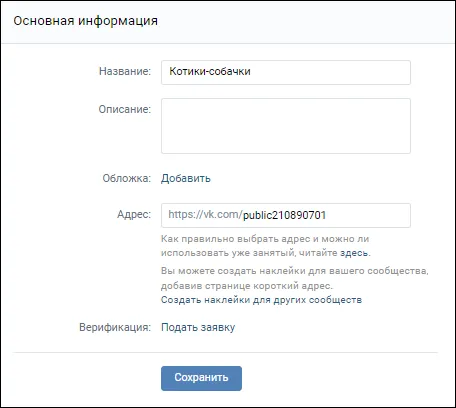This screenshot has width=456, height=408.
Task: Click the Основная информация heading text
Action: (x=86, y=21)
